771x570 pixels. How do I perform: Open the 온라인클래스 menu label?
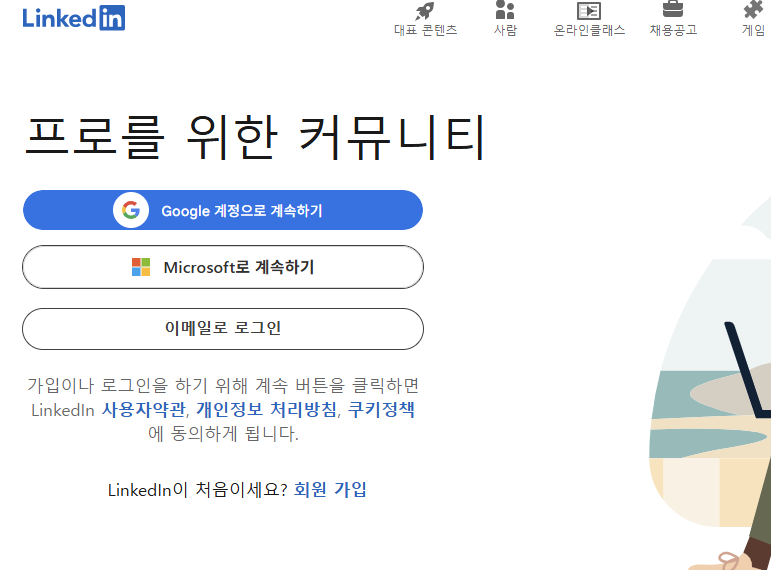589,30
